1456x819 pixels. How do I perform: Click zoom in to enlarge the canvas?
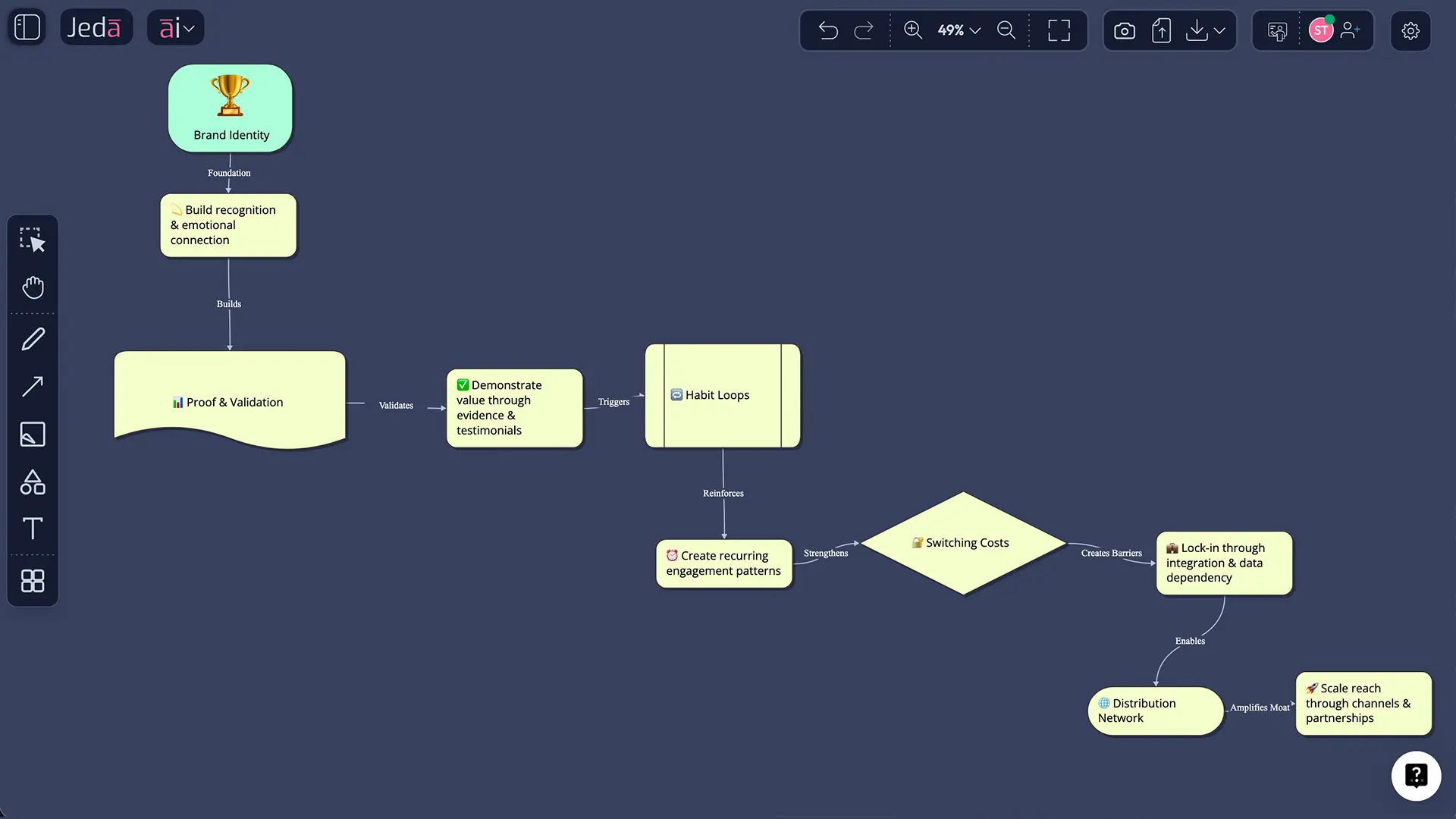913,30
